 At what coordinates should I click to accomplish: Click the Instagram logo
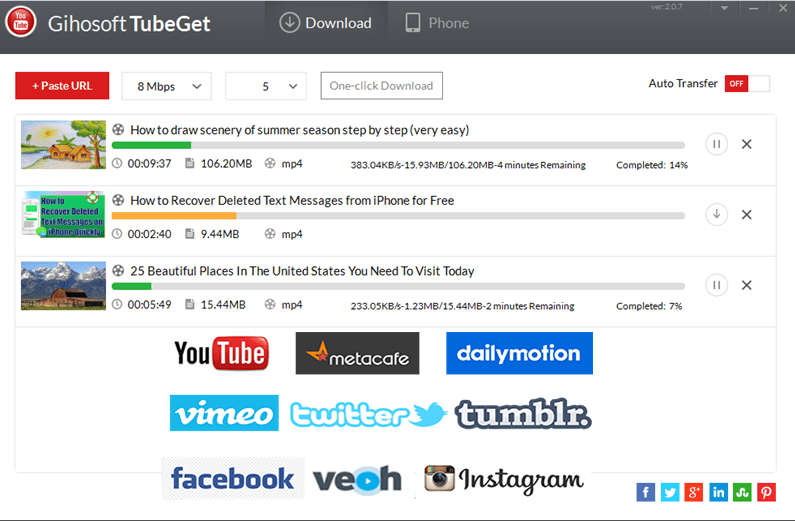point(504,479)
